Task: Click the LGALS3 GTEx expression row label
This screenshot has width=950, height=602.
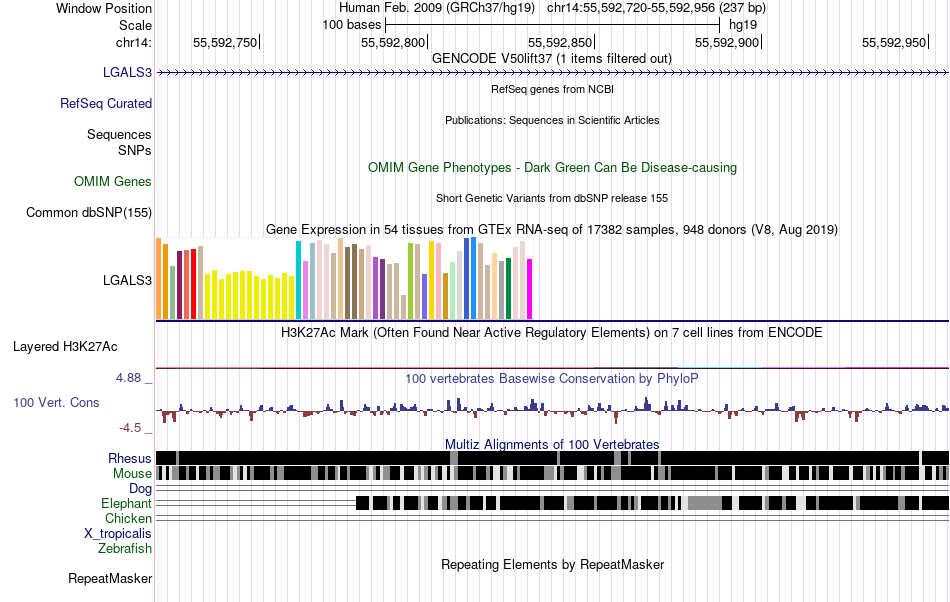Action: pyautogui.click(x=127, y=280)
